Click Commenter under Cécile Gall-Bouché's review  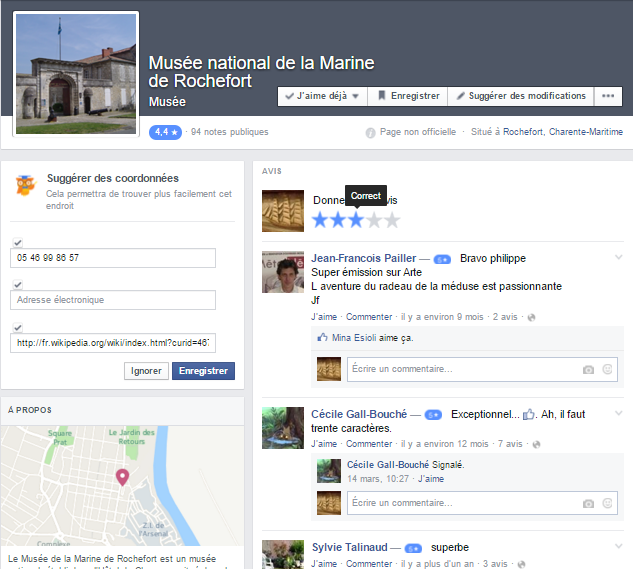click(369, 444)
